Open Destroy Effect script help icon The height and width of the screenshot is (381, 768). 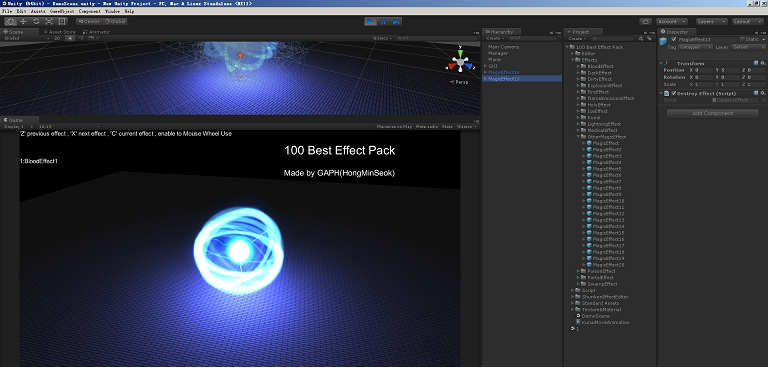point(756,93)
